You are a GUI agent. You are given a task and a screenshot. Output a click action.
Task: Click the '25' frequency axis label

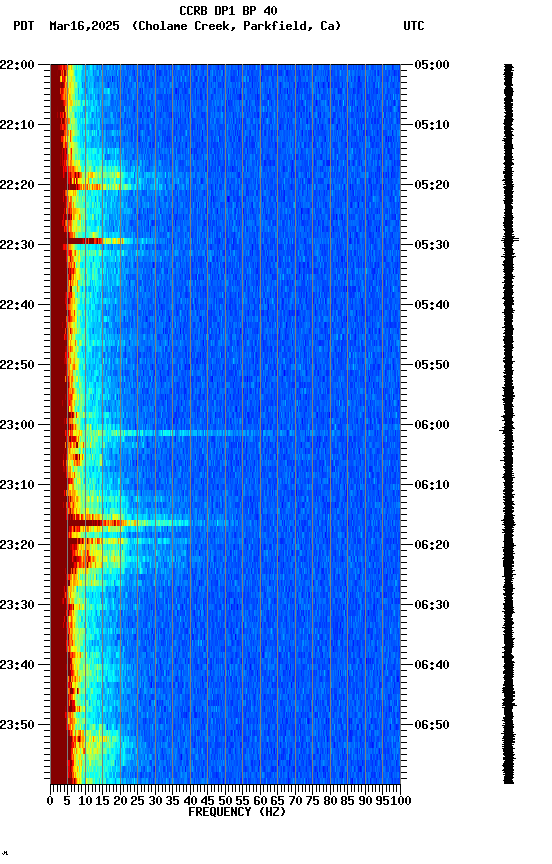[x=138, y=801]
